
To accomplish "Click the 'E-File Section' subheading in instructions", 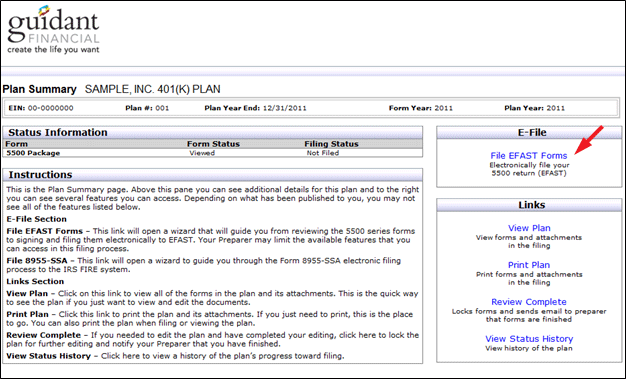I will (x=36, y=219).
